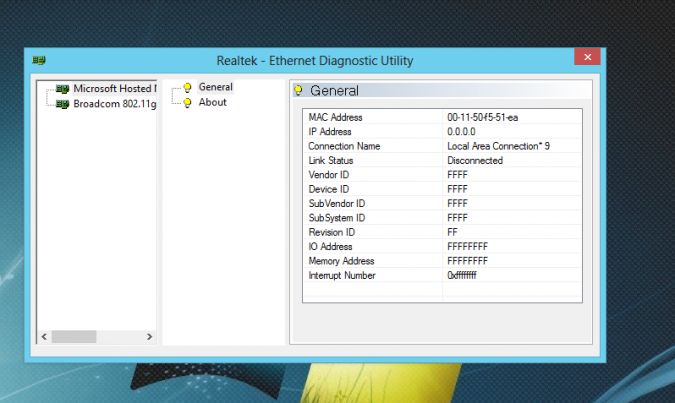The image size is (675, 403).
Task: Click the 'IP Address' label
Action: point(330,132)
